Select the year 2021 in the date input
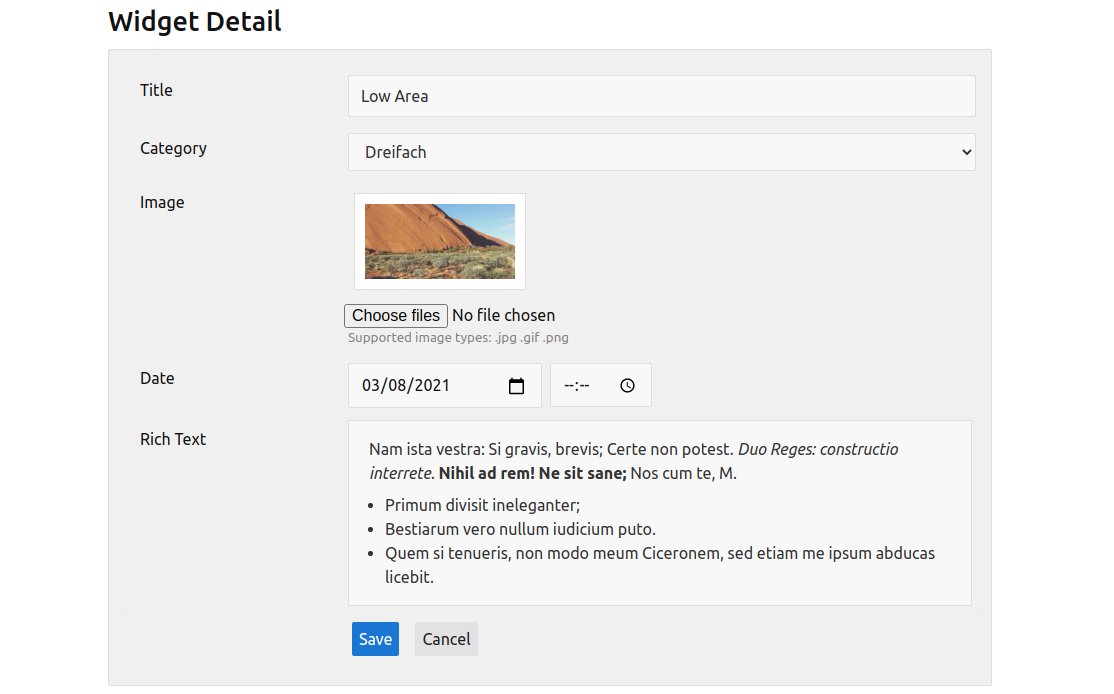The image size is (1114, 694). 432,386
